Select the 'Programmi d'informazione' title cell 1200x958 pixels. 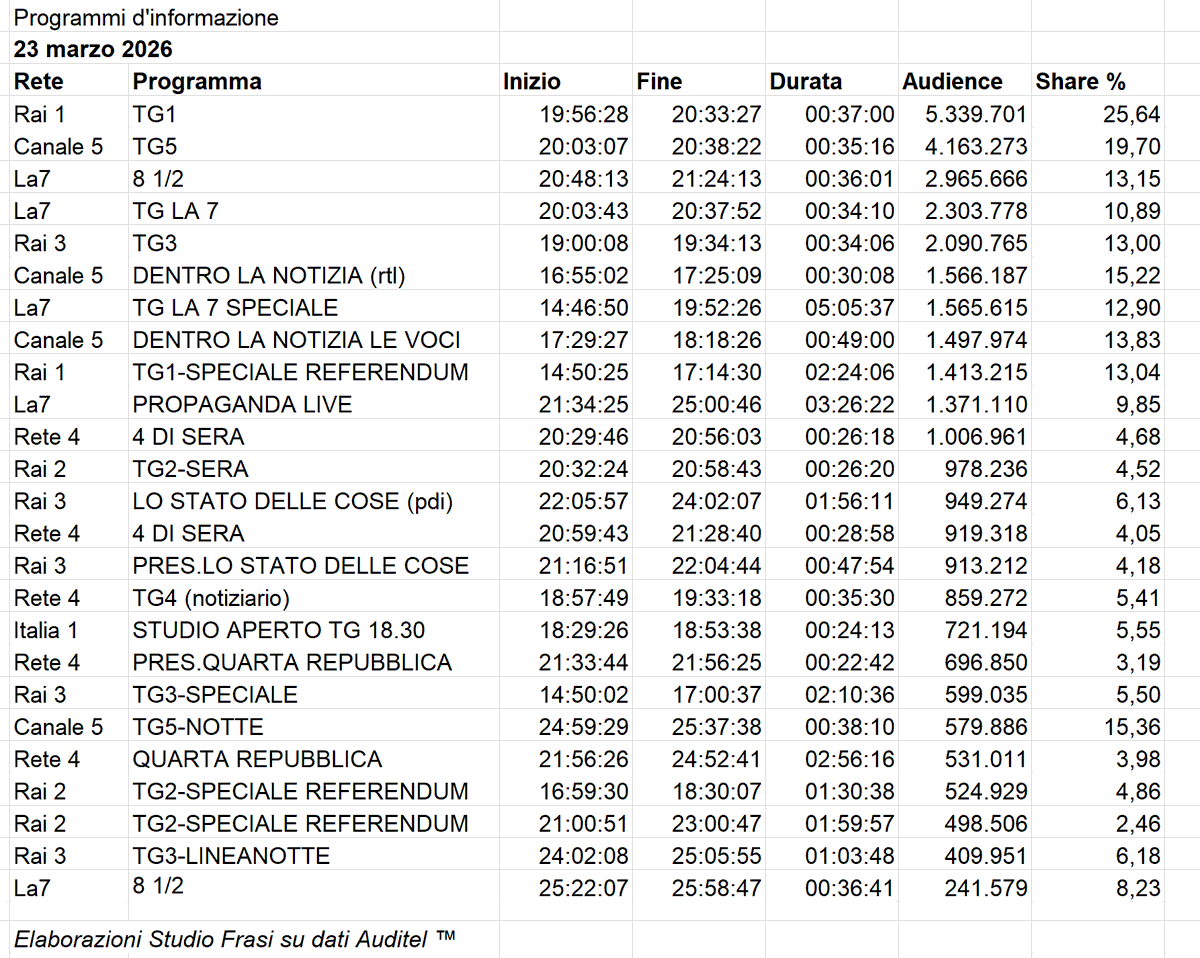(146, 18)
